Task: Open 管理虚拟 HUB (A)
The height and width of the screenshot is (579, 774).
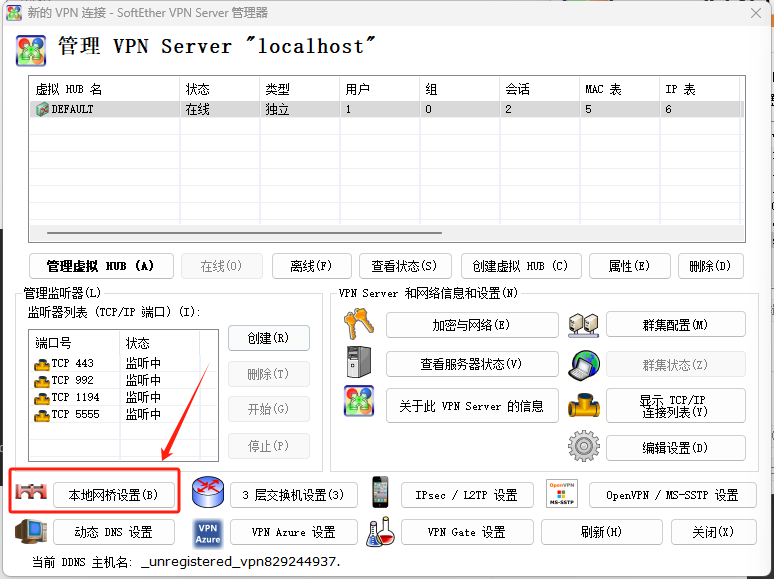Action: (101, 266)
